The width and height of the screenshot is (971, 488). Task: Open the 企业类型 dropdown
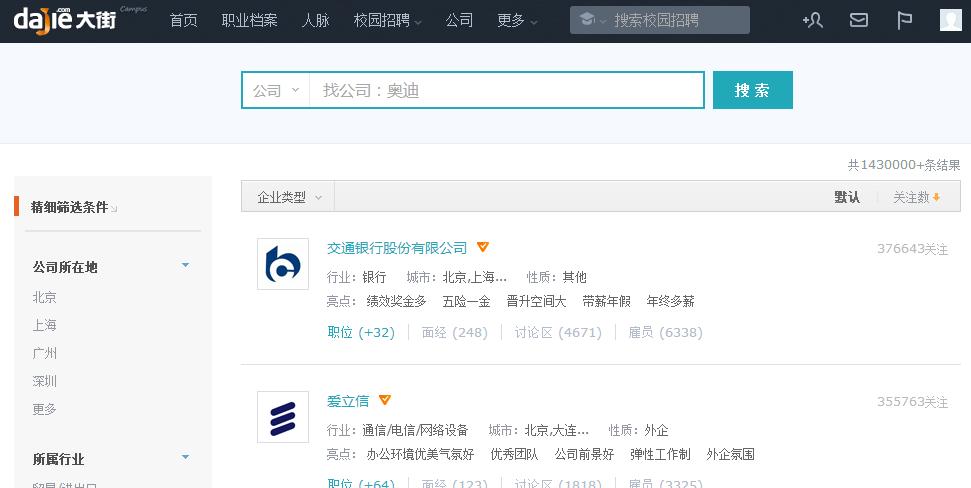tap(289, 197)
